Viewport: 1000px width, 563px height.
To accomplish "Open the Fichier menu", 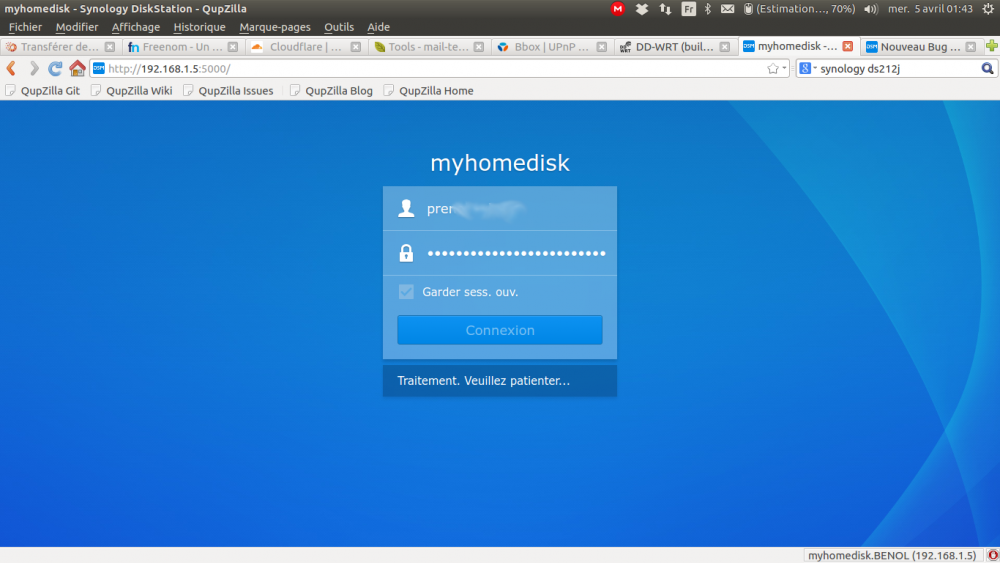I will click(25, 27).
